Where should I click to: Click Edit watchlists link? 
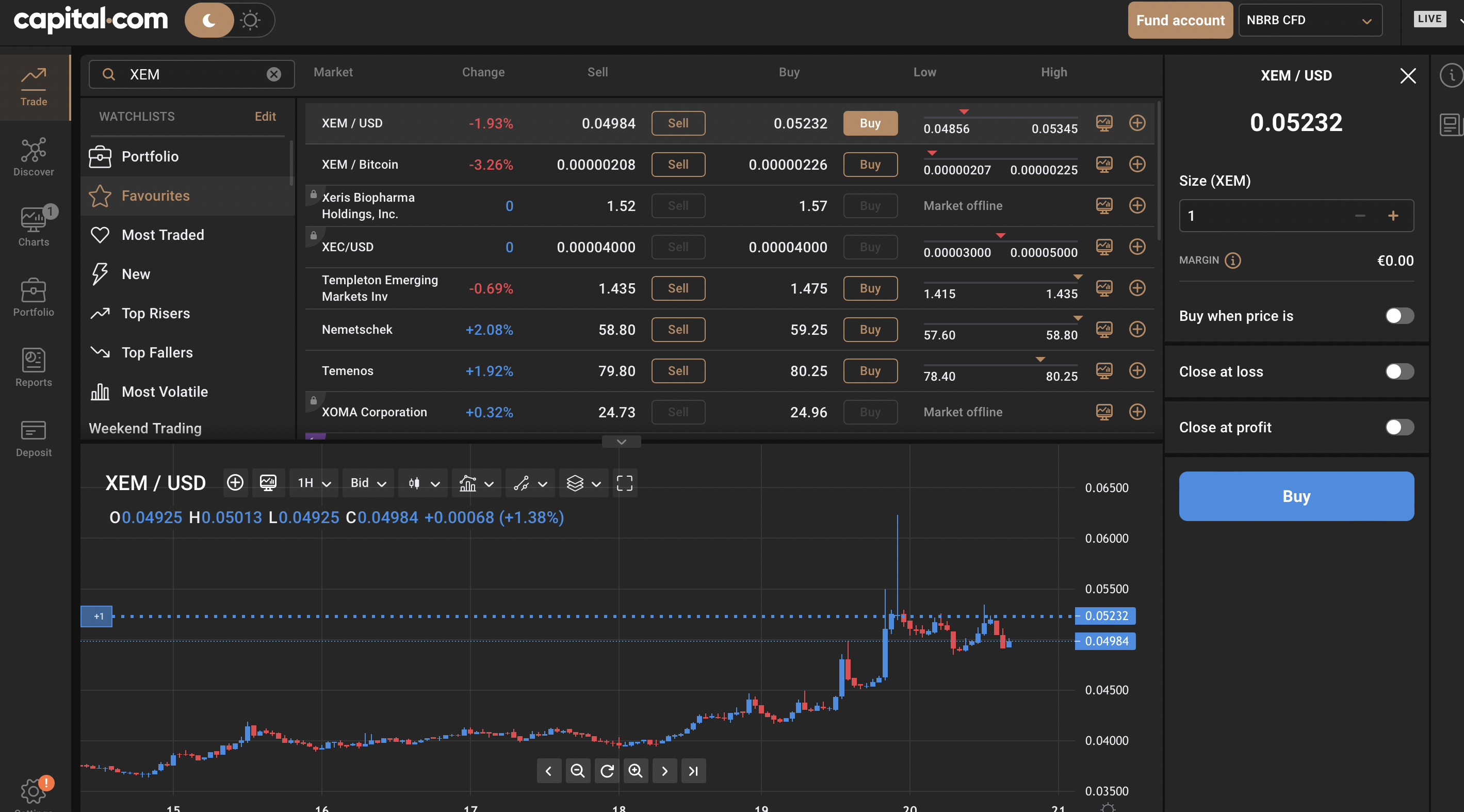(x=265, y=117)
